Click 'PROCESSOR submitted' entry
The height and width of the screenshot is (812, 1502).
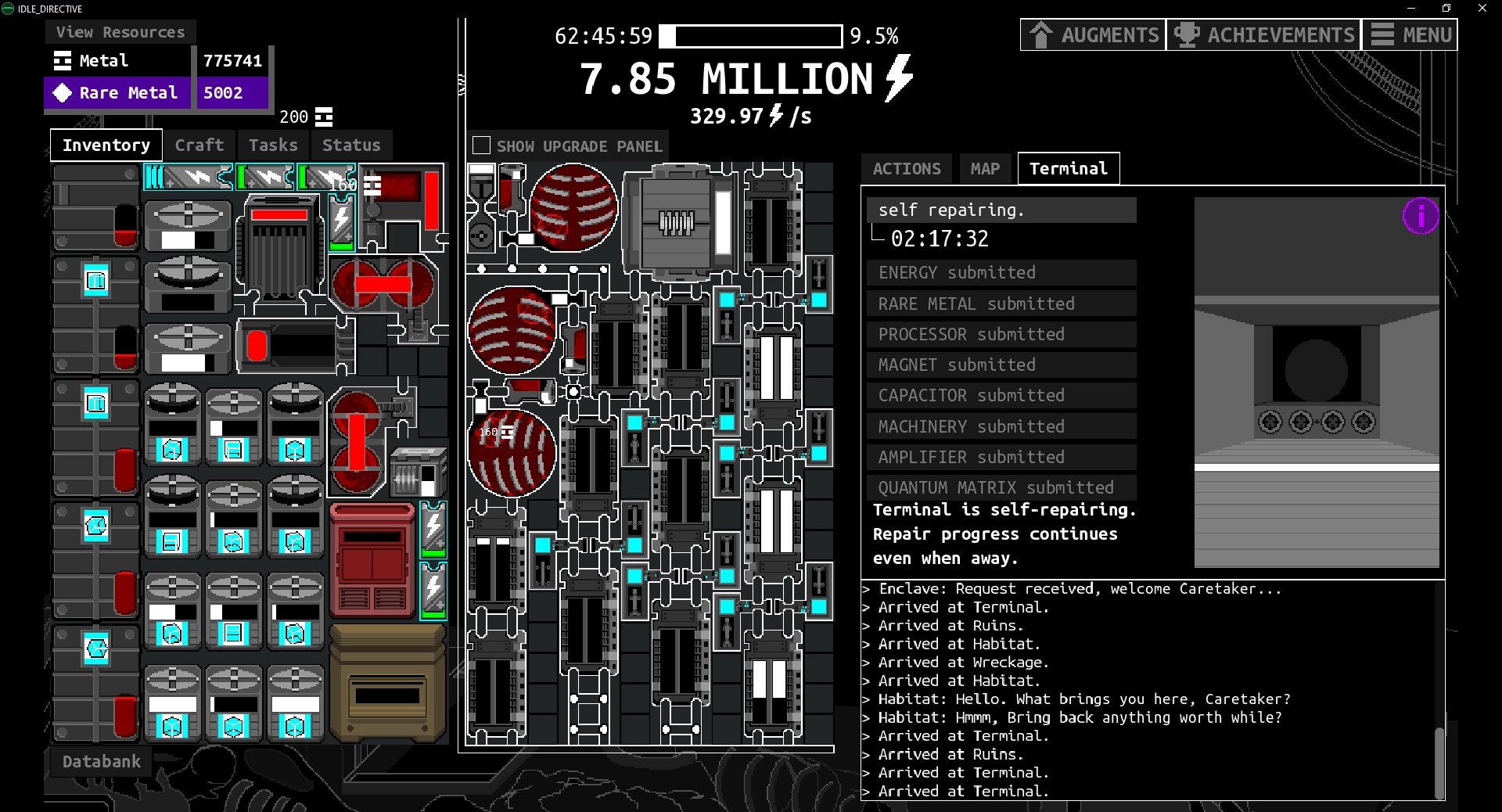pyautogui.click(x=1001, y=334)
